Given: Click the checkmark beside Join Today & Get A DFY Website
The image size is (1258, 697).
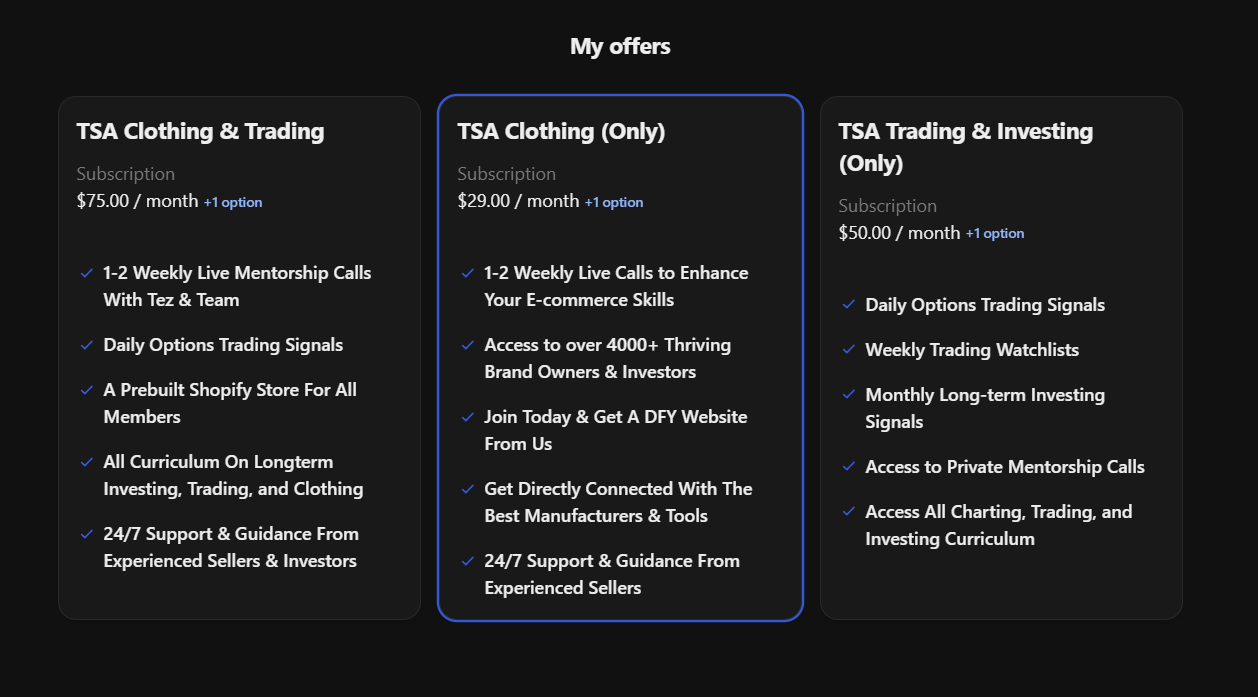Looking at the screenshot, I should tap(467, 417).
